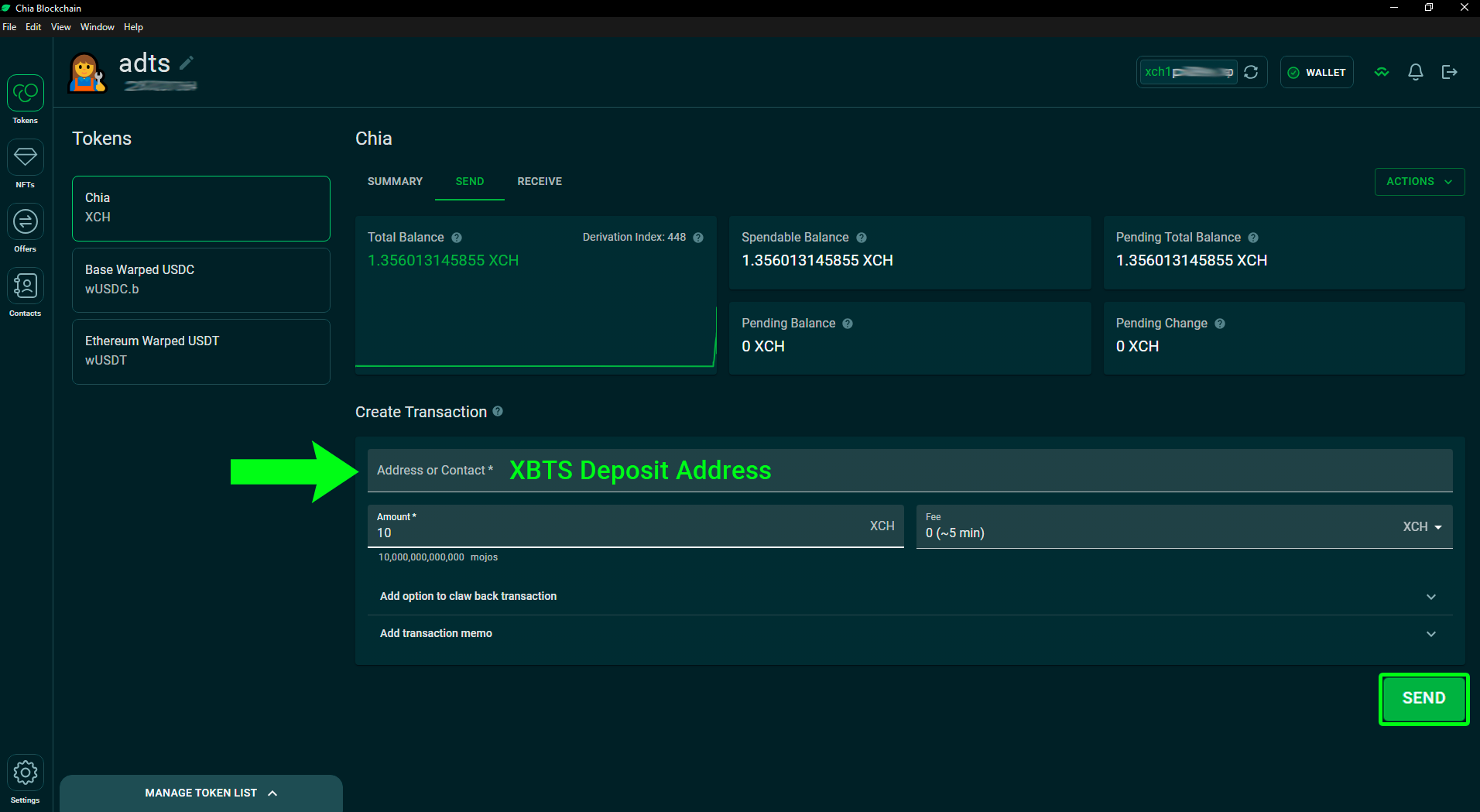Click the Address or Contact field
The width and height of the screenshot is (1480, 812).
[910, 471]
